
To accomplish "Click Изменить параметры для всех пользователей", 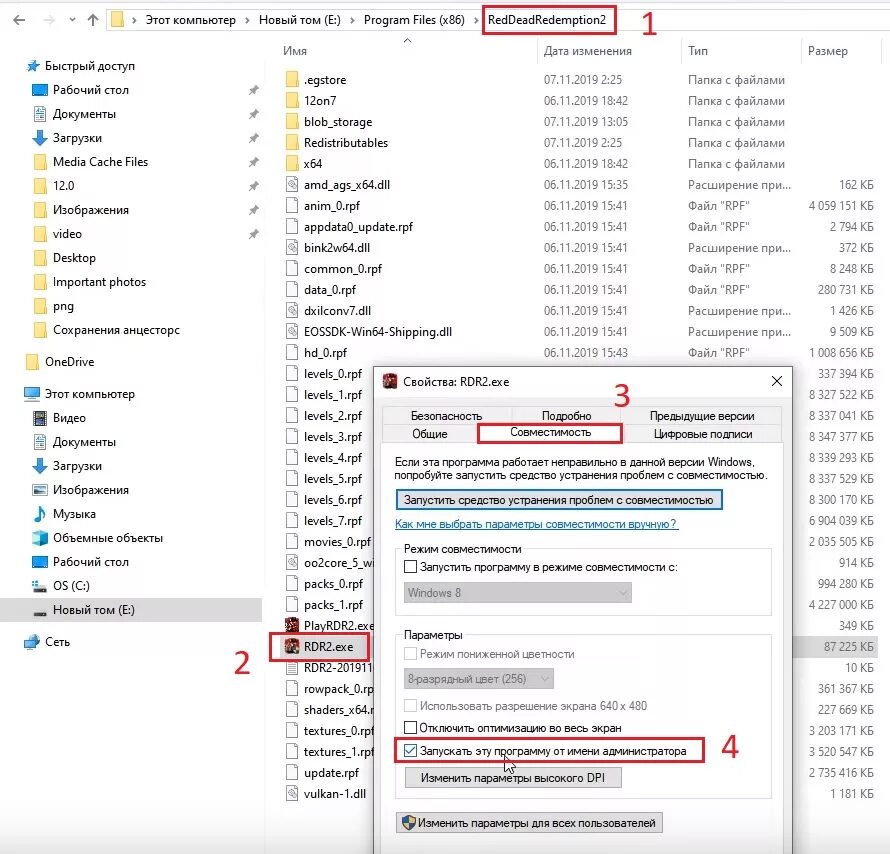I will (x=529, y=823).
